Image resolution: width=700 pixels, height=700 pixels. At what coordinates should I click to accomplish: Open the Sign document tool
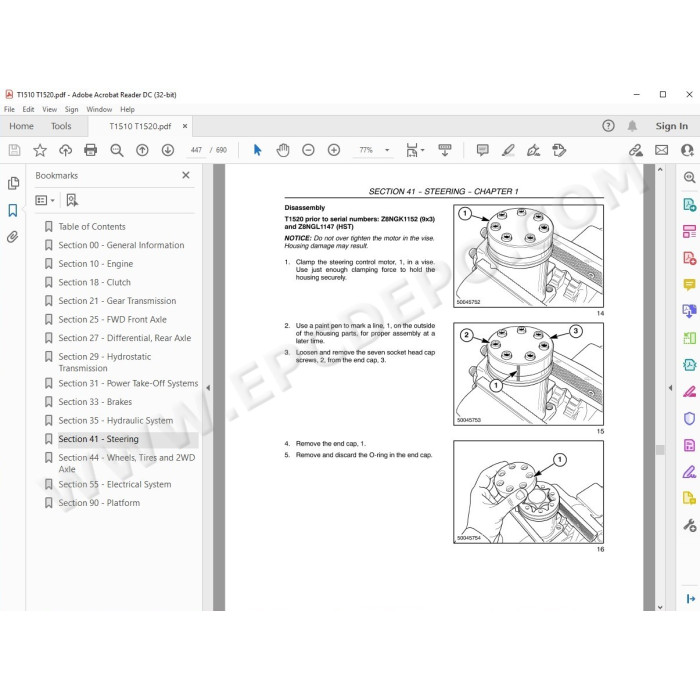coord(533,150)
